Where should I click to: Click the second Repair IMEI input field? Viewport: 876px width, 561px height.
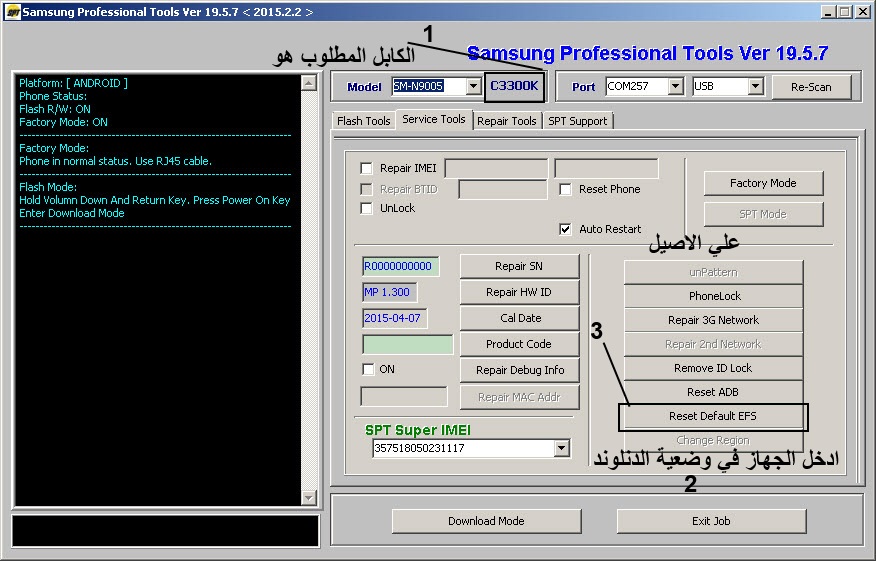606,168
